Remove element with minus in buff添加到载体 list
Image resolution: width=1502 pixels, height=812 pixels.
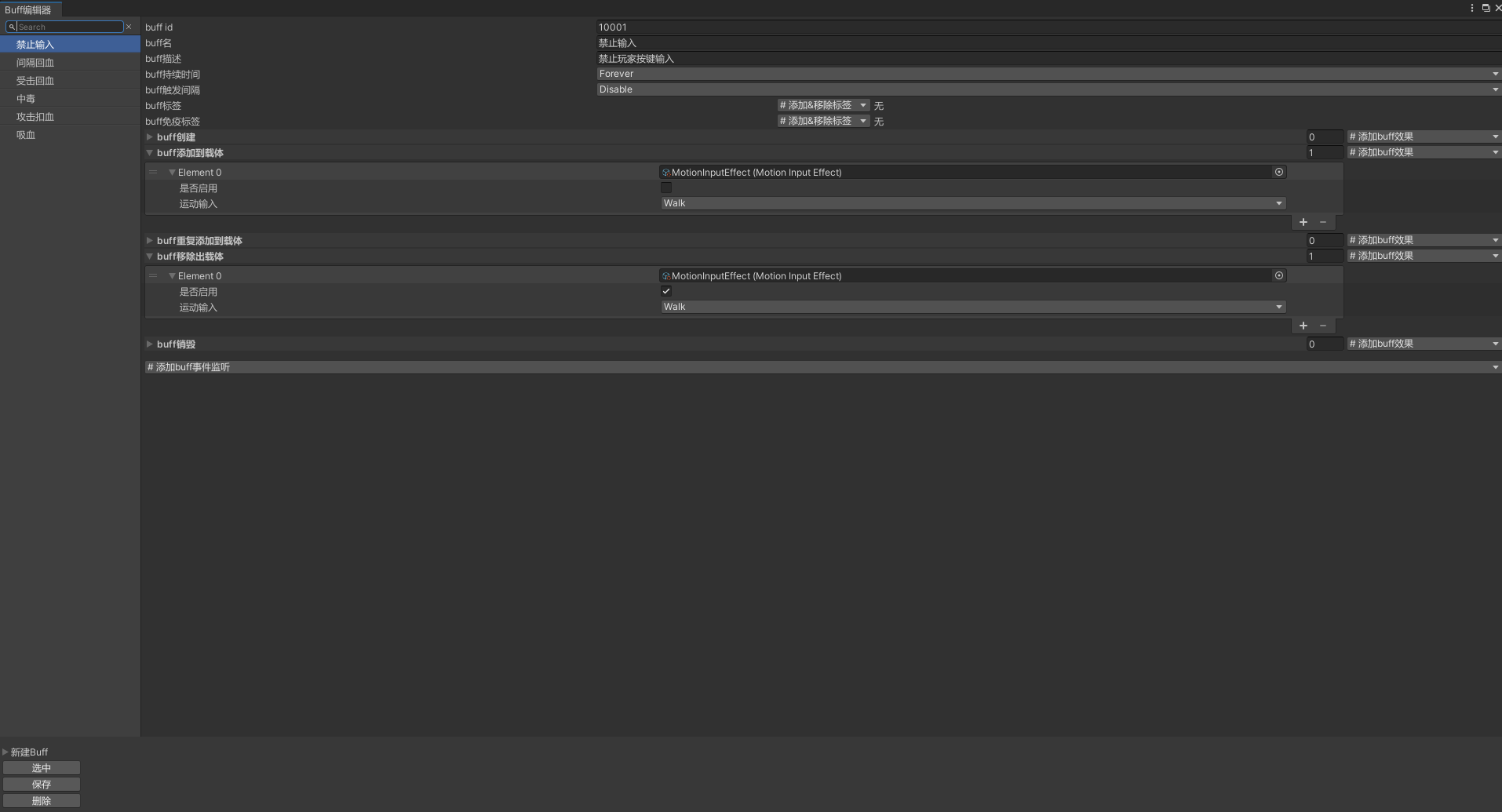(1323, 222)
